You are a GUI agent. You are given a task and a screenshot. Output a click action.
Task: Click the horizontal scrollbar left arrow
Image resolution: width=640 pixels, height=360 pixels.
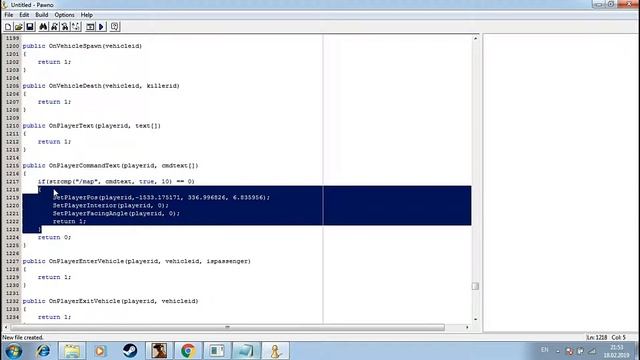point(6,327)
